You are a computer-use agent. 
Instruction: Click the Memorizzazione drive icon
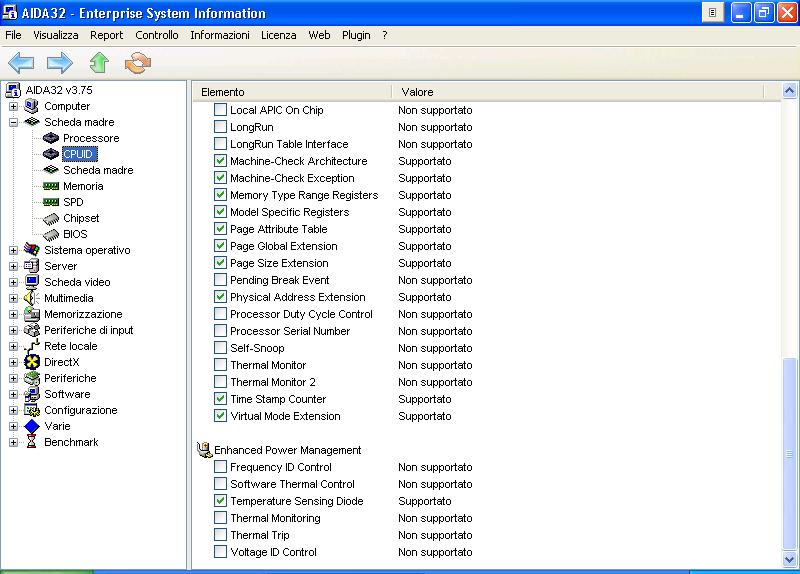32,314
